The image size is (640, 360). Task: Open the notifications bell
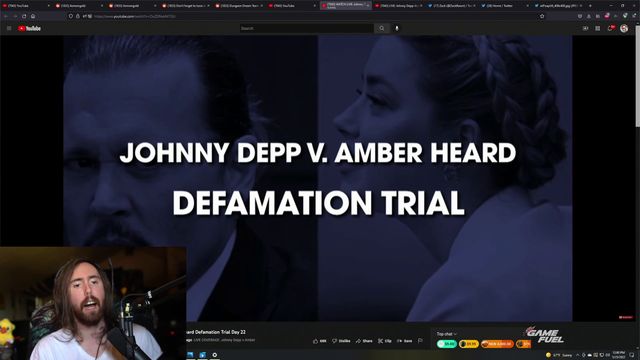(610, 28)
